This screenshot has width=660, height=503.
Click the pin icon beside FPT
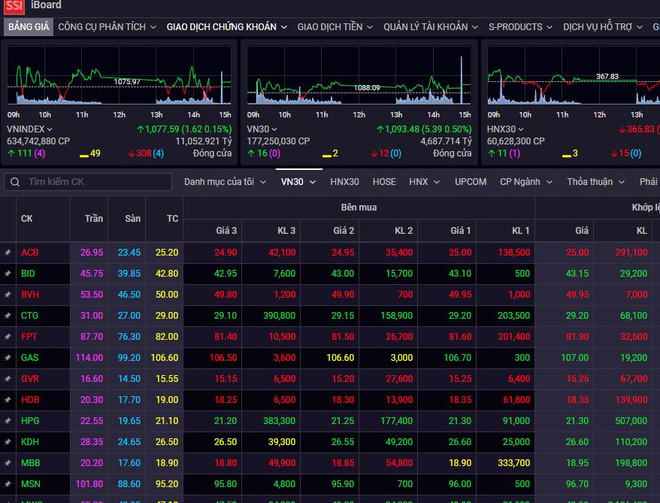coord(8,337)
